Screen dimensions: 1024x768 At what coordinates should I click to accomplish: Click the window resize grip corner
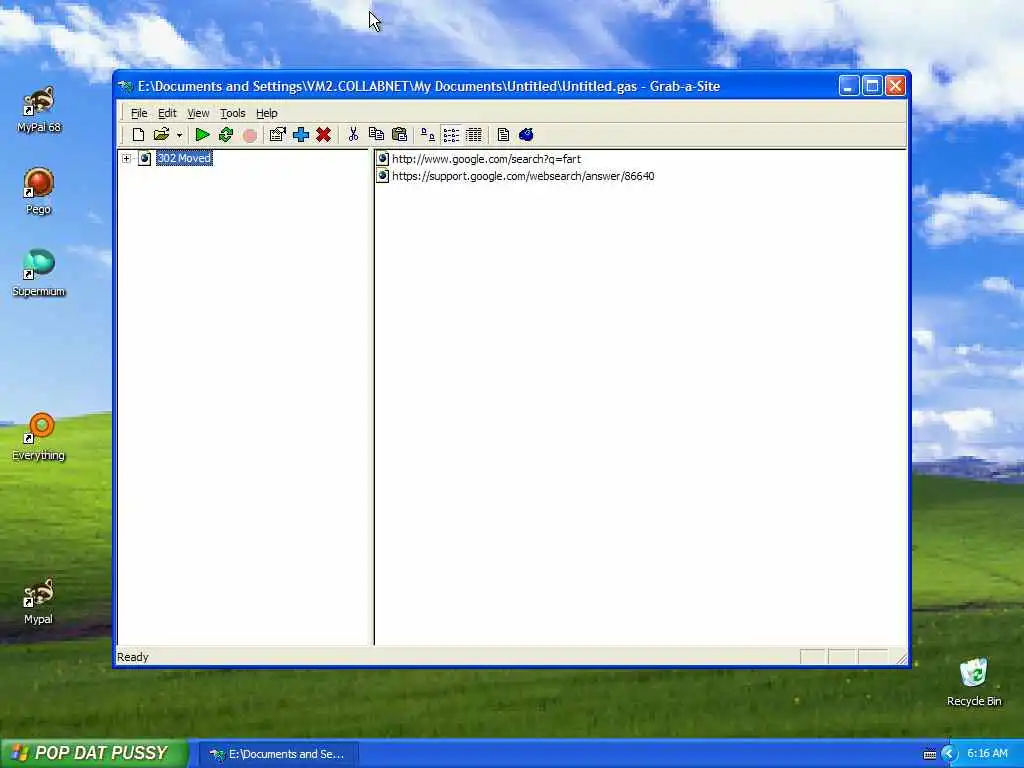[x=901, y=658]
